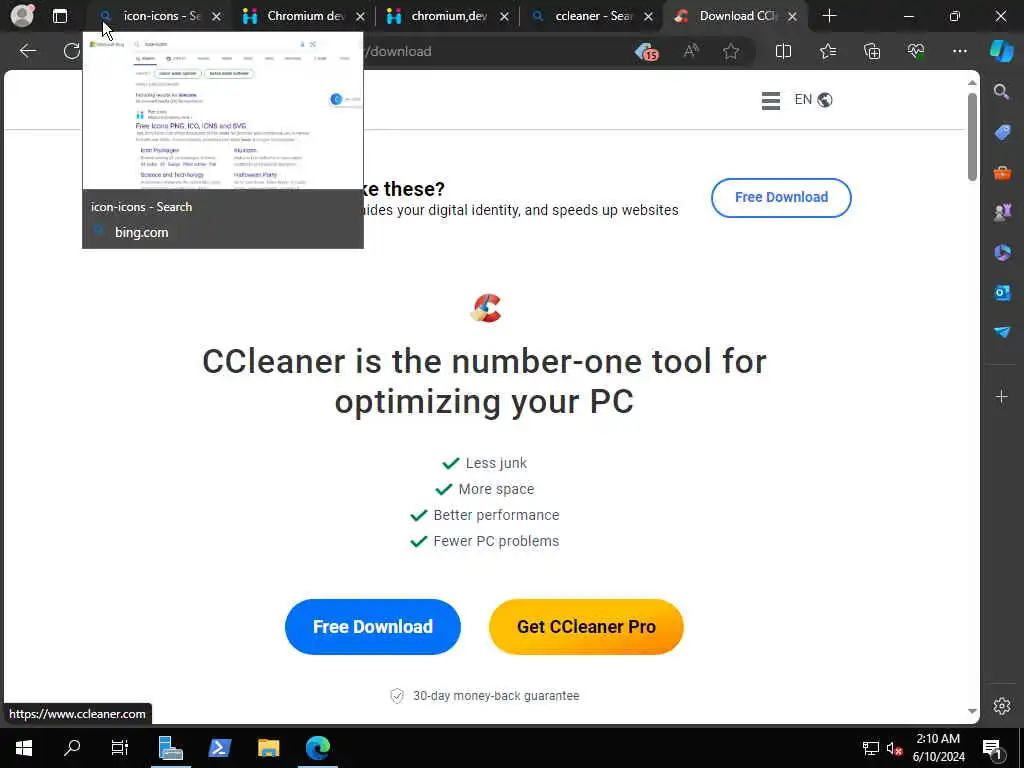This screenshot has width=1024, height=768.
Task: Refresh the page with reload icon
Action: (71, 51)
